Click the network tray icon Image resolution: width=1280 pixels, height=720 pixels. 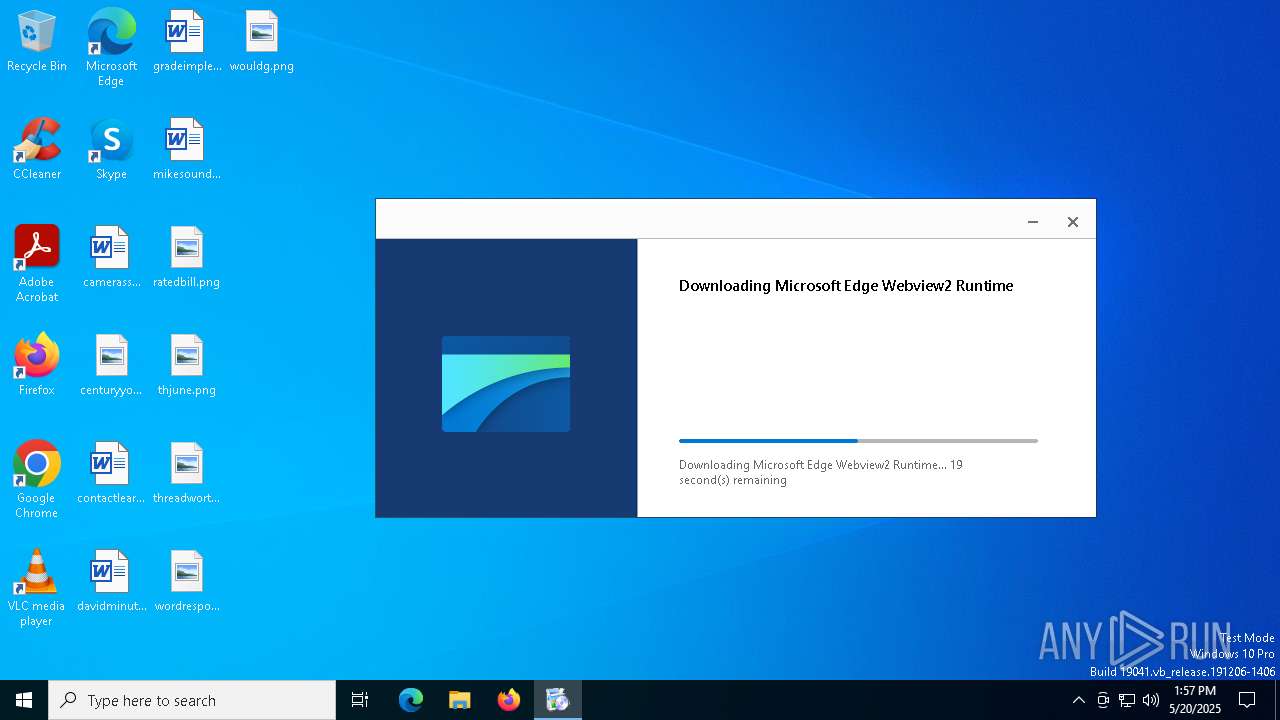1127,700
